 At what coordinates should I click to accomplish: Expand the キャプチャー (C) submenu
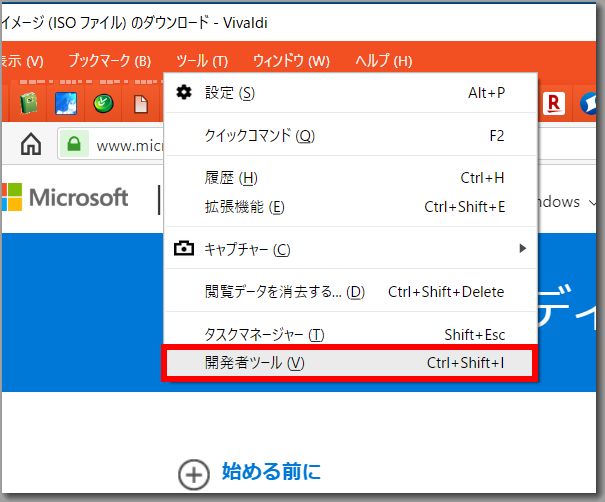[350, 249]
